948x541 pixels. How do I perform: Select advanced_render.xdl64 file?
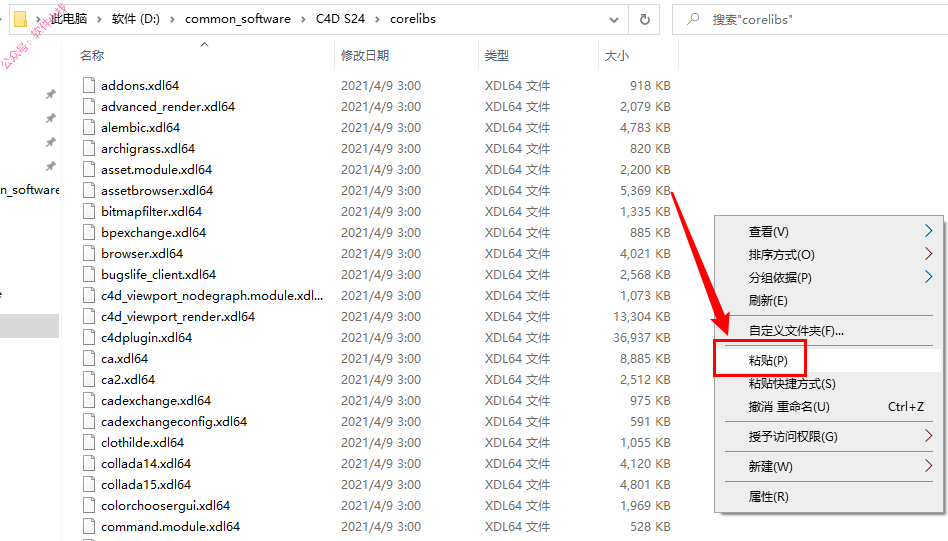click(167, 106)
